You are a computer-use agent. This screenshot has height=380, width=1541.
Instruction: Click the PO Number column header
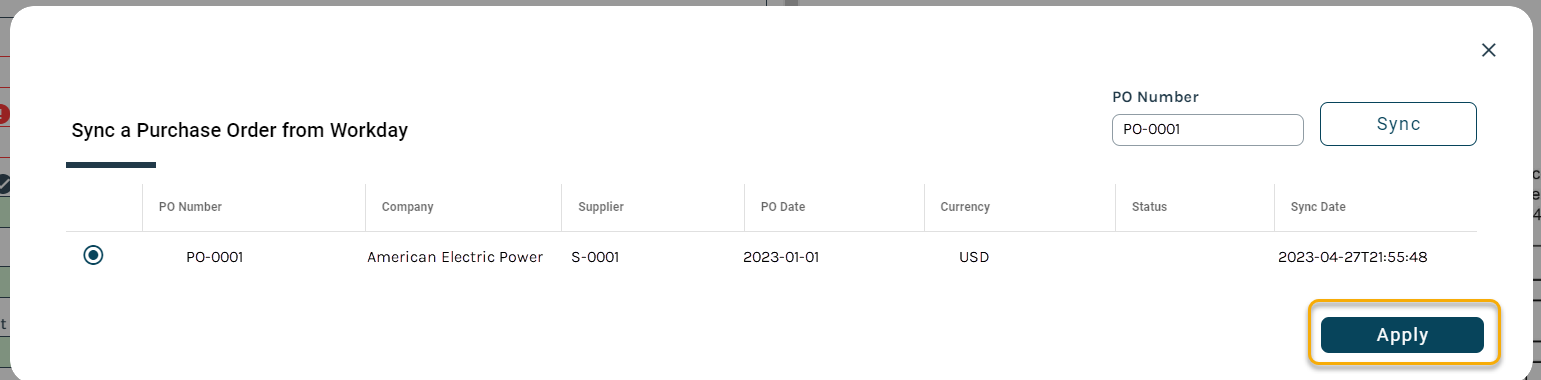click(190, 207)
